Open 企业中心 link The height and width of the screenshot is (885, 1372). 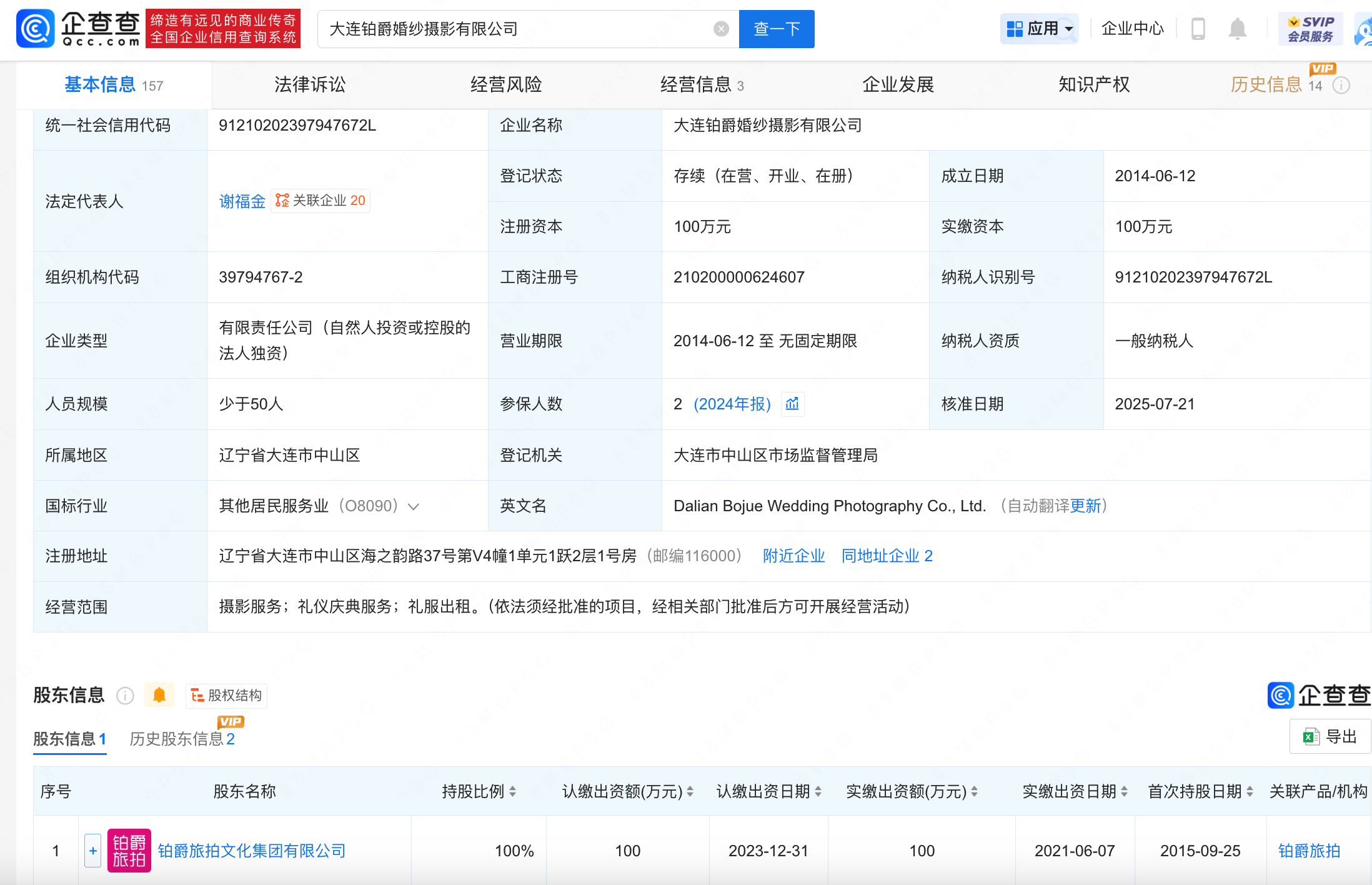pyautogui.click(x=1132, y=29)
